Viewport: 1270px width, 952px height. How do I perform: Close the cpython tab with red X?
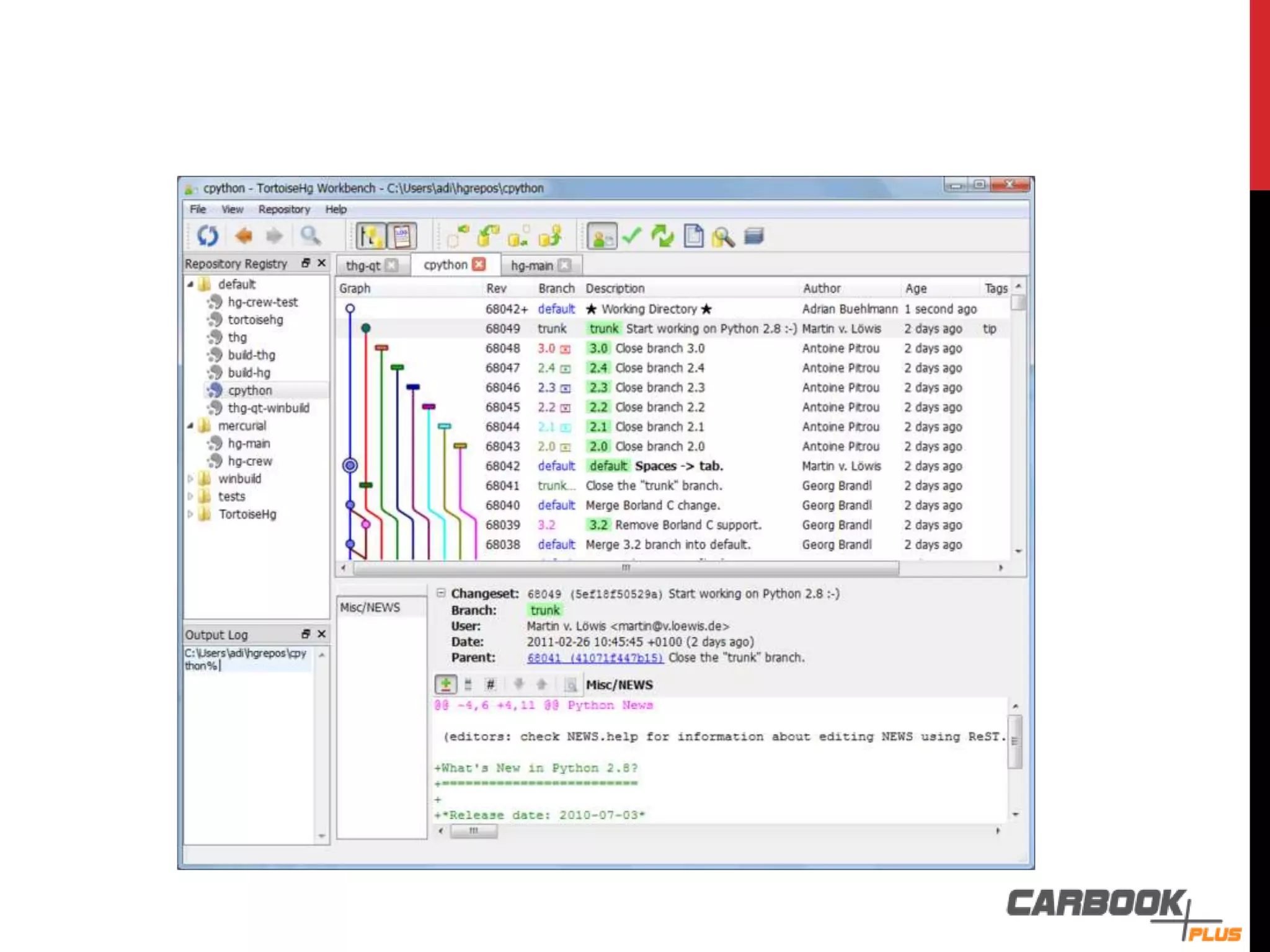tap(479, 265)
